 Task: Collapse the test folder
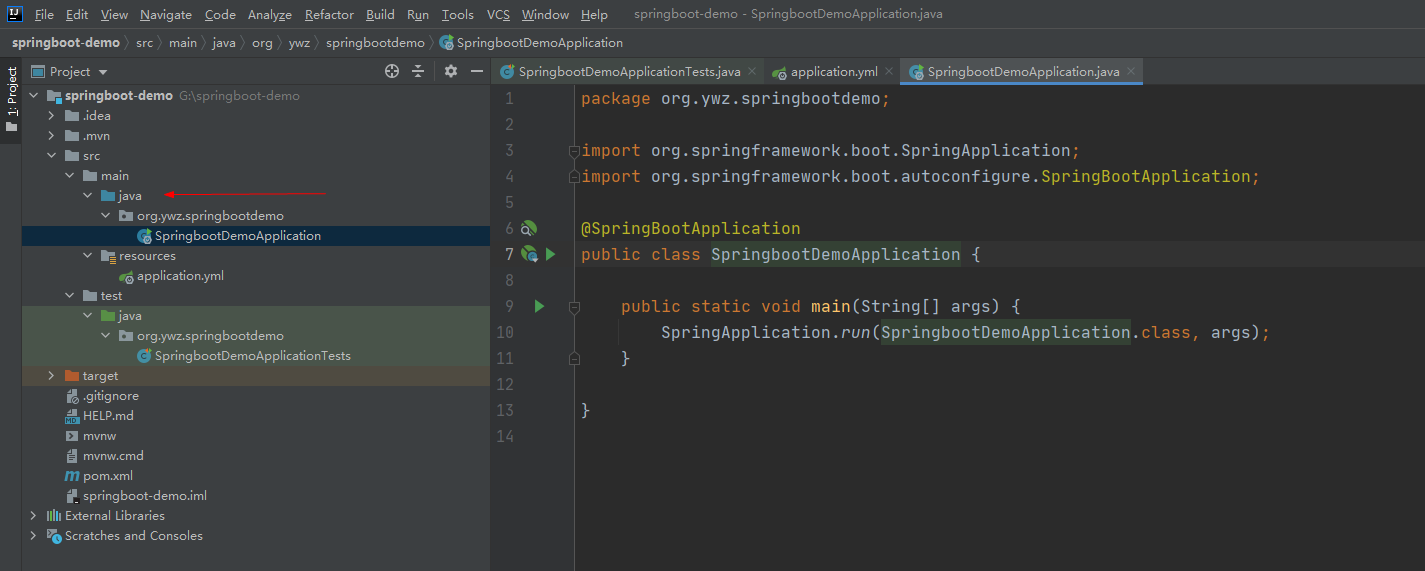click(x=69, y=296)
